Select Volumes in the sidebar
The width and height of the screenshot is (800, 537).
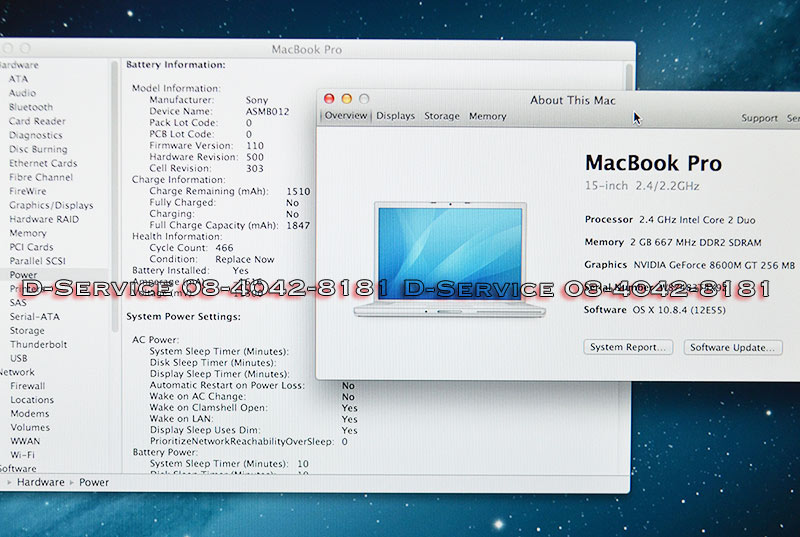(x=30, y=427)
